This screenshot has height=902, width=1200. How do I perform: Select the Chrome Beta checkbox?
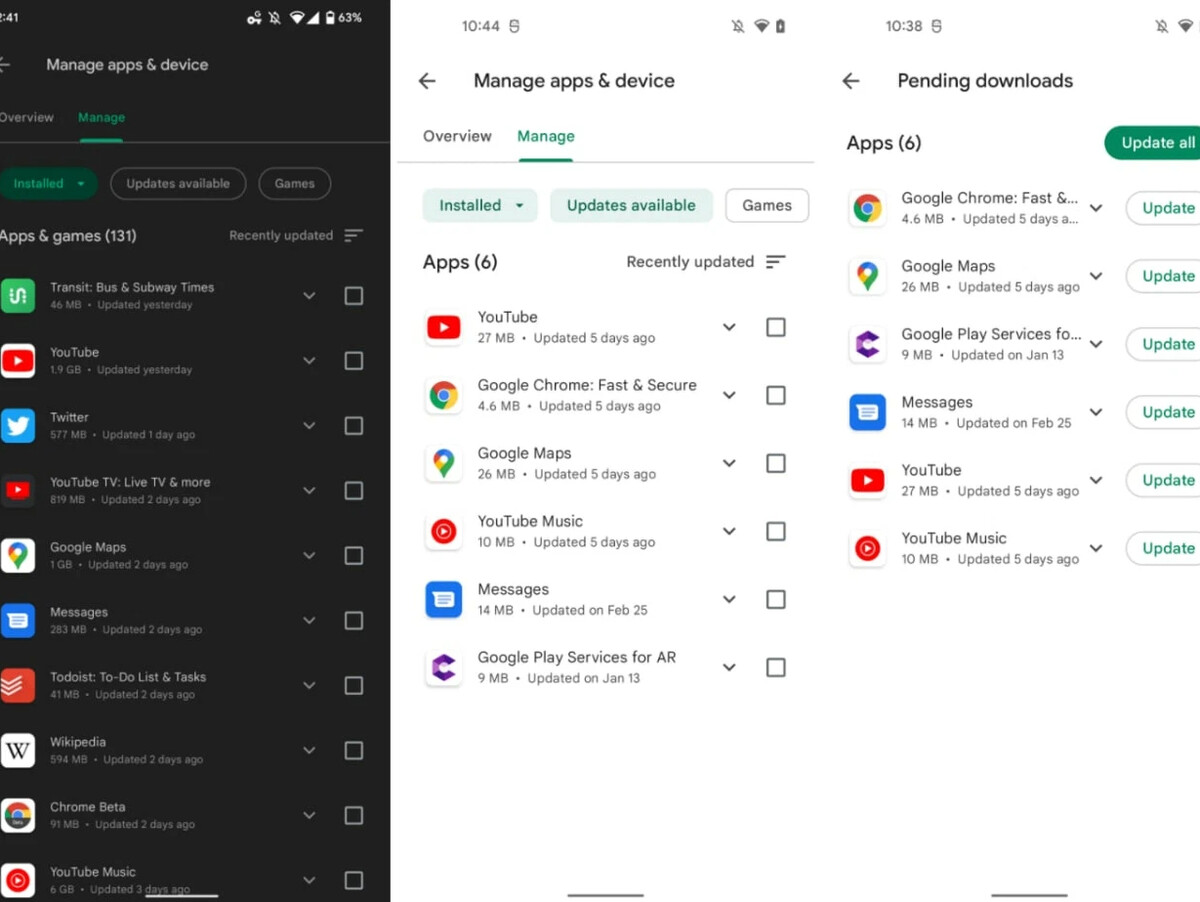353,816
